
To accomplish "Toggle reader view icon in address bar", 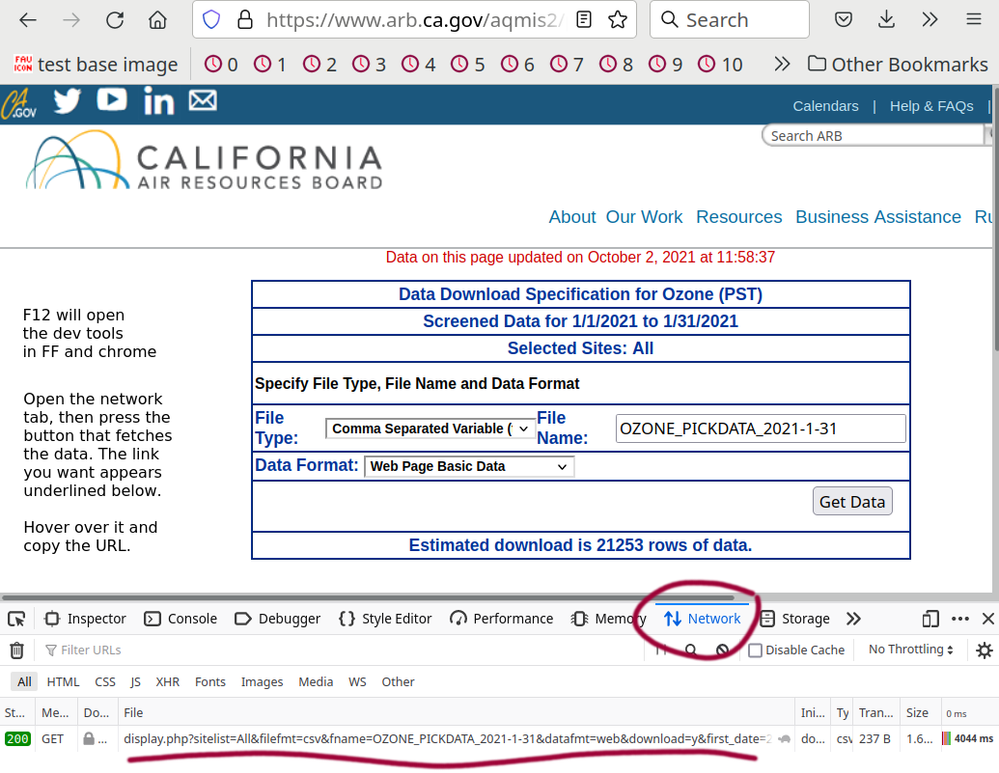I will point(584,20).
